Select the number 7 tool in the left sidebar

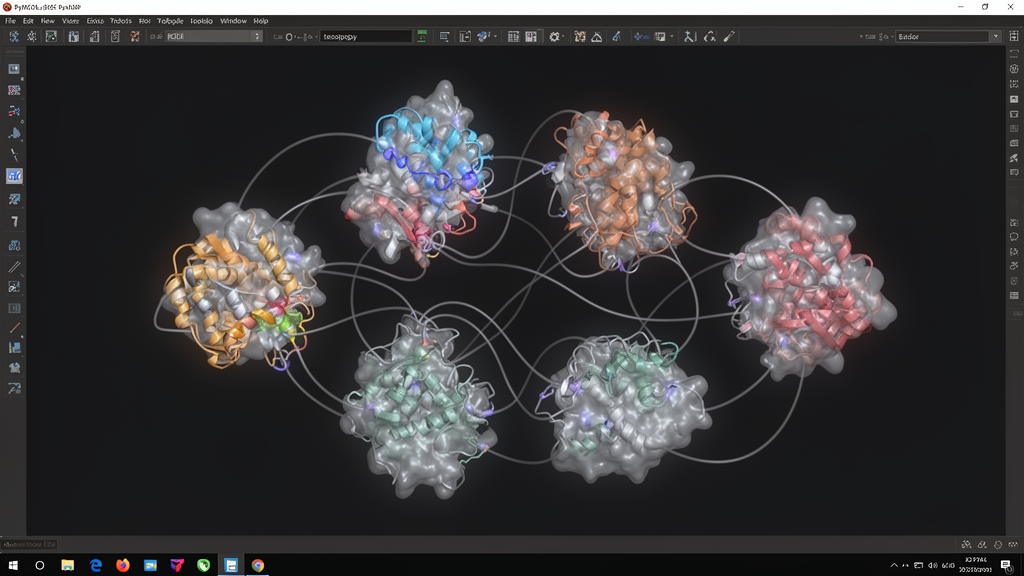14,222
